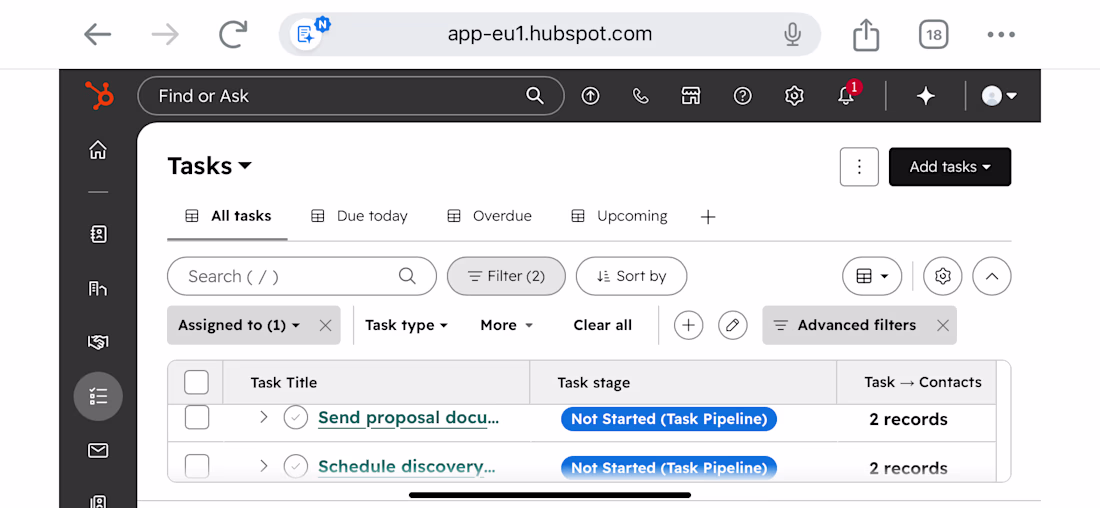Expand the Schedule discovery task row
This screenshot has height=508, width=1100.
(x=264, y=466)
